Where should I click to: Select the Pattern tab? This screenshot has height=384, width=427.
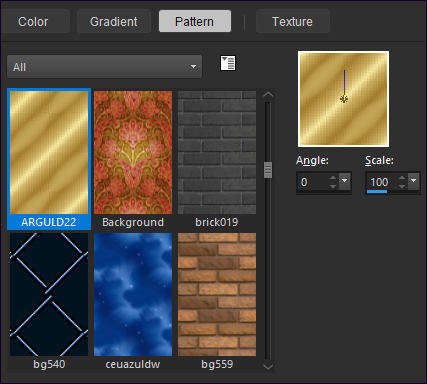coord(195,22)
